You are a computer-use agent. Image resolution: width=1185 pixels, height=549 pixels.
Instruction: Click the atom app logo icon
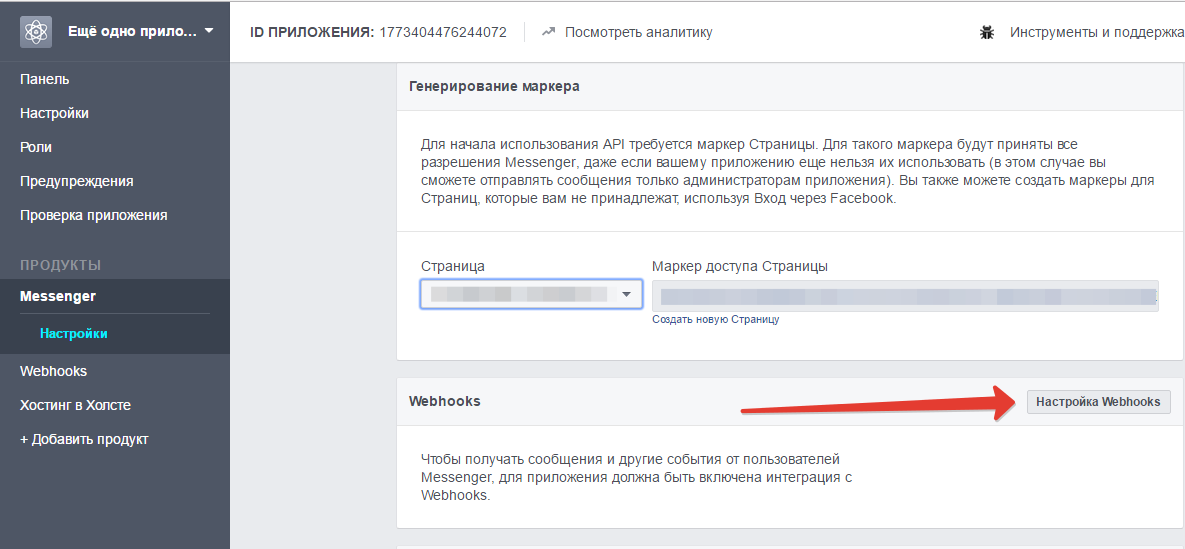point(36,32)
